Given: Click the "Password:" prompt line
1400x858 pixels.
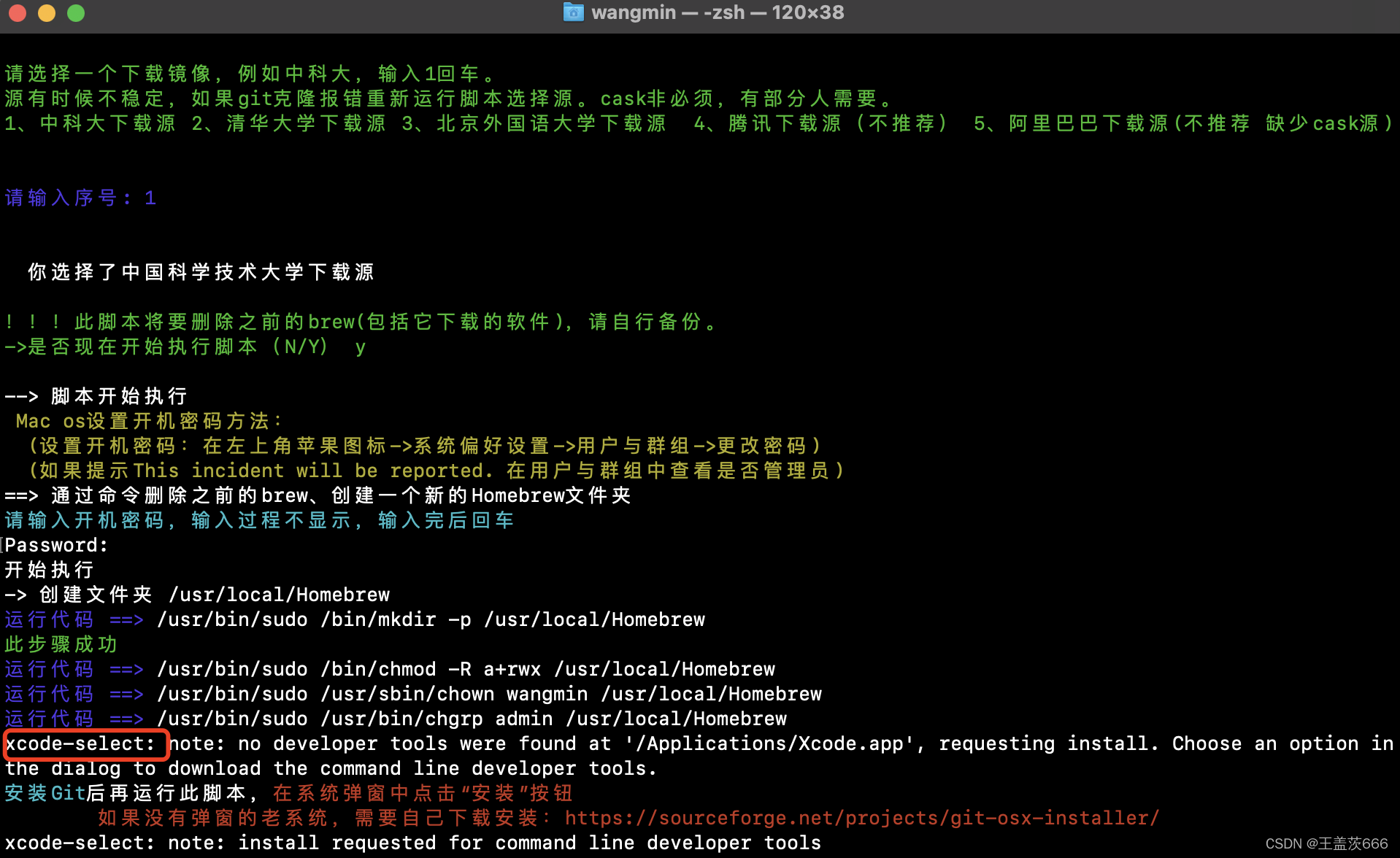Looking at the screenshot, I should coord(56,545).
